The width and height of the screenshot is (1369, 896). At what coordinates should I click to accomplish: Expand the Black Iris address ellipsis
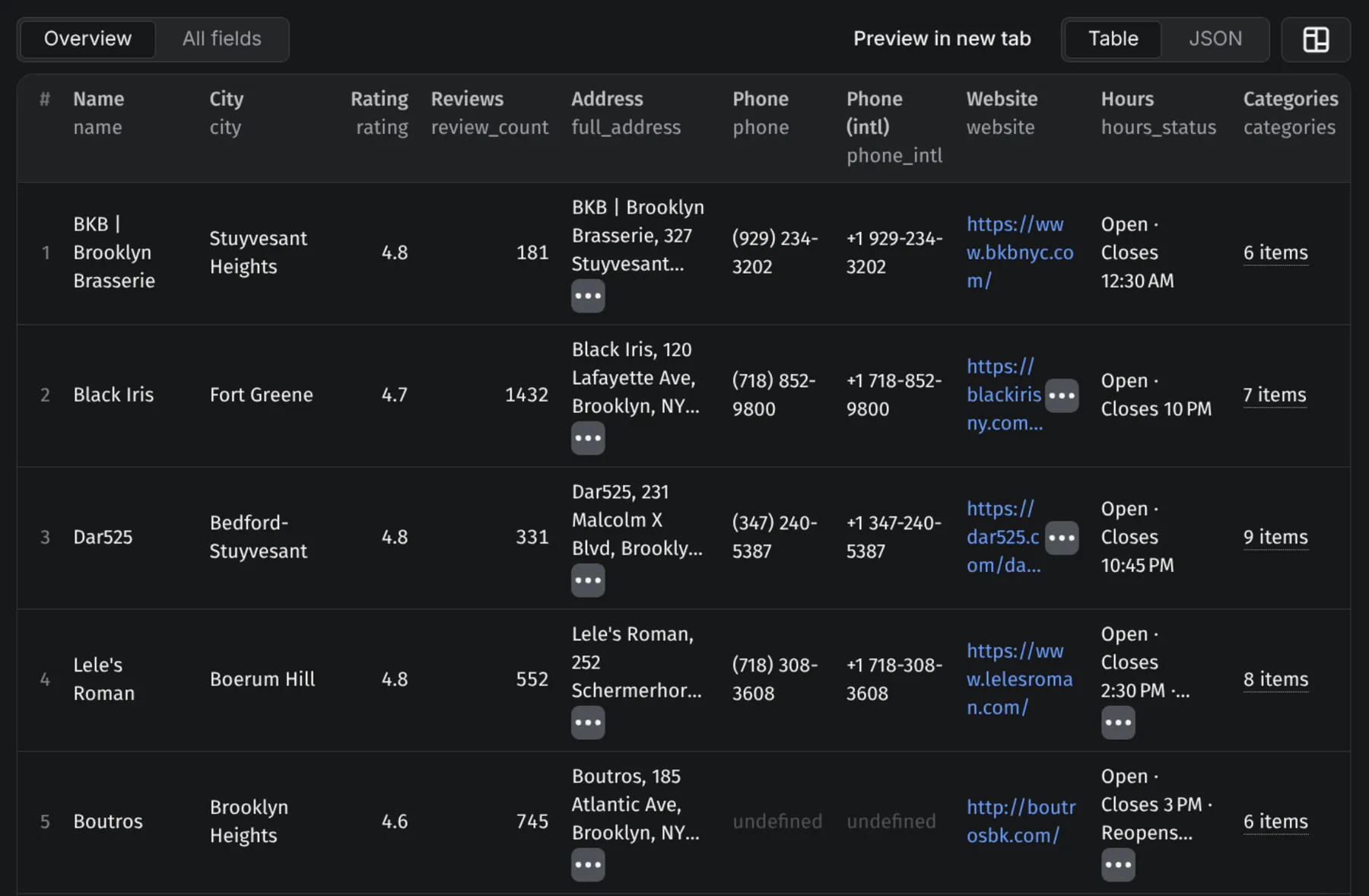coord(588,438)
